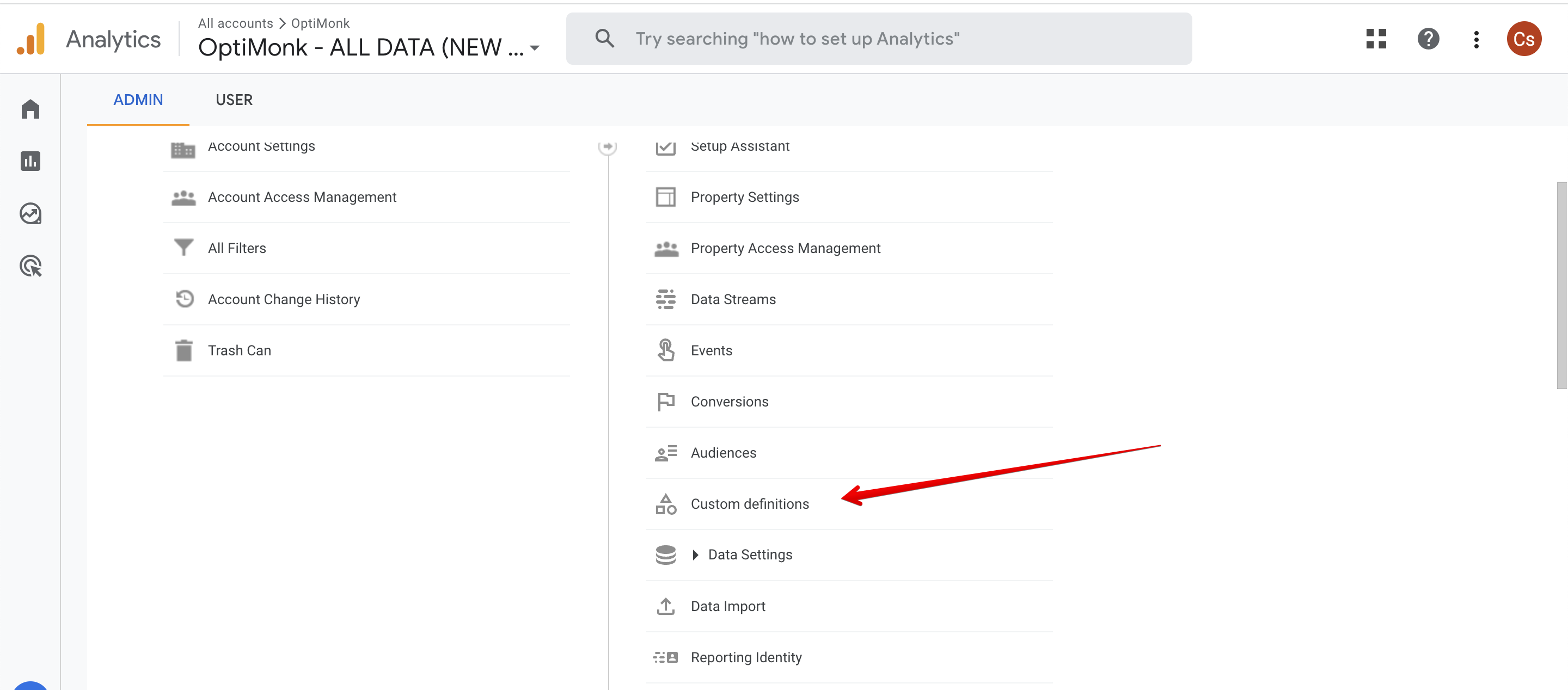Click the Analytics product name

point(113,39)
